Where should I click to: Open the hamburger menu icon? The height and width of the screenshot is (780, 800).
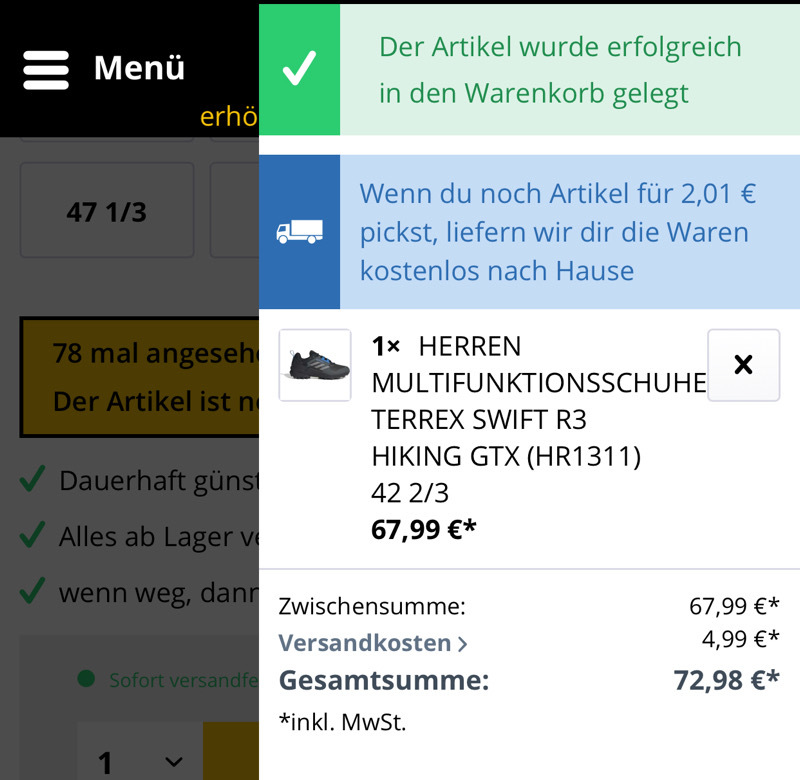(46, 70)
